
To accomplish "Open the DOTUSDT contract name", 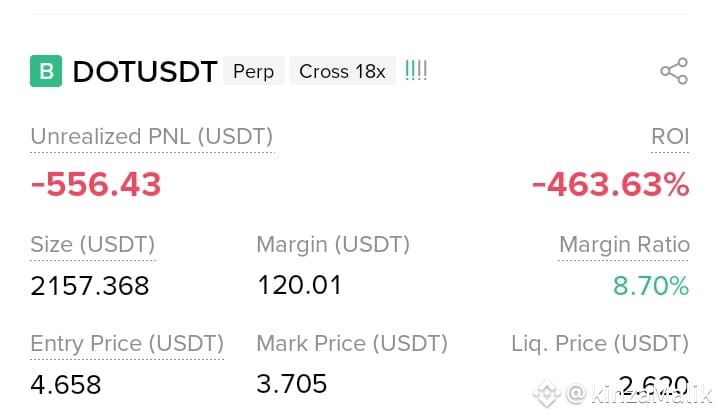I will (145, 72).
